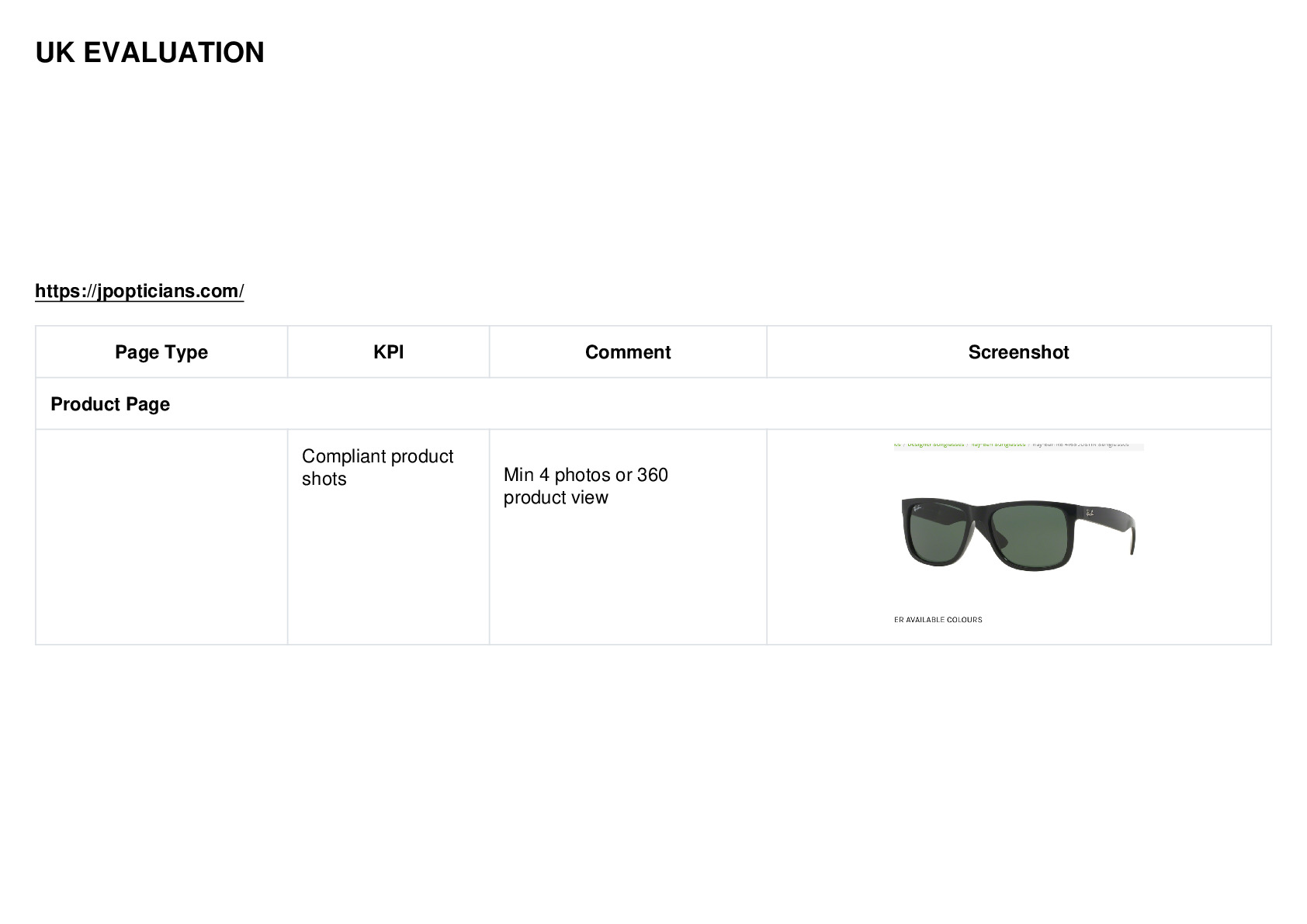The image size is (1307, 924).
Task: Click the Ray-Ban RB 4165 Justin breadcrumb
Action: [x=1080, y=445]
